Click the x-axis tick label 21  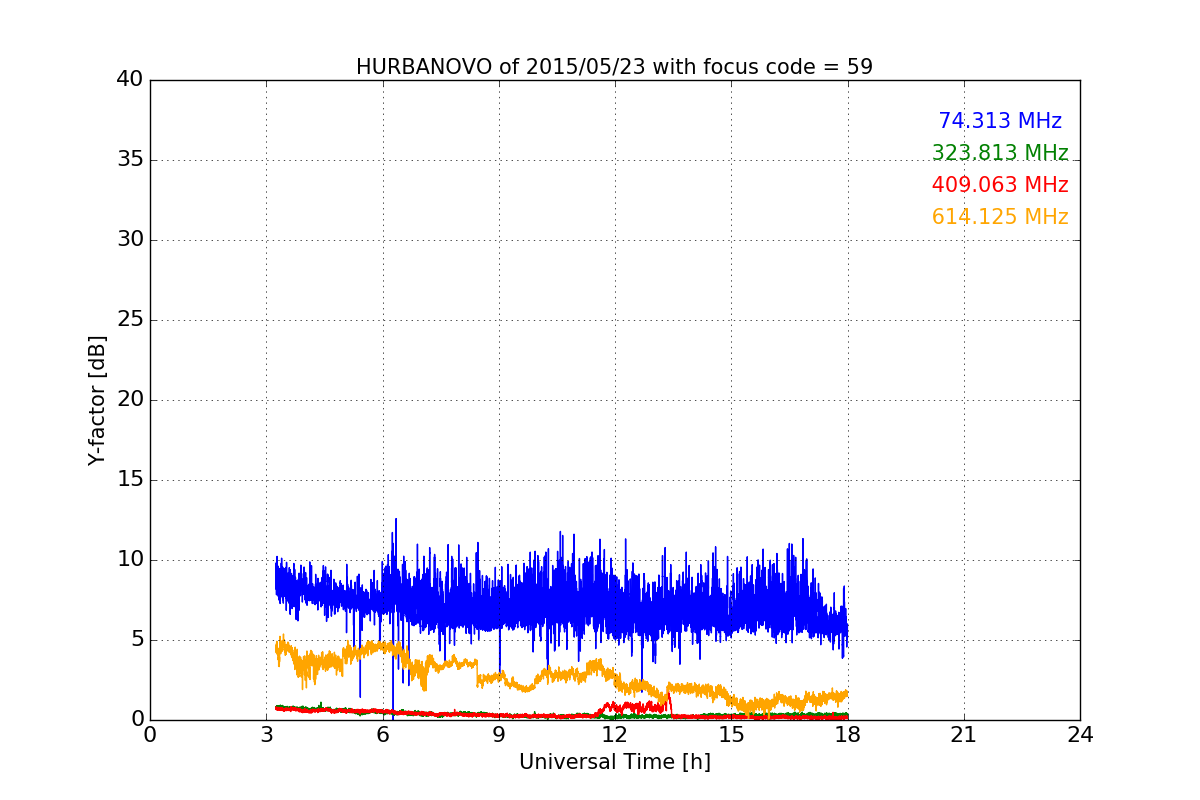[964, 734]
